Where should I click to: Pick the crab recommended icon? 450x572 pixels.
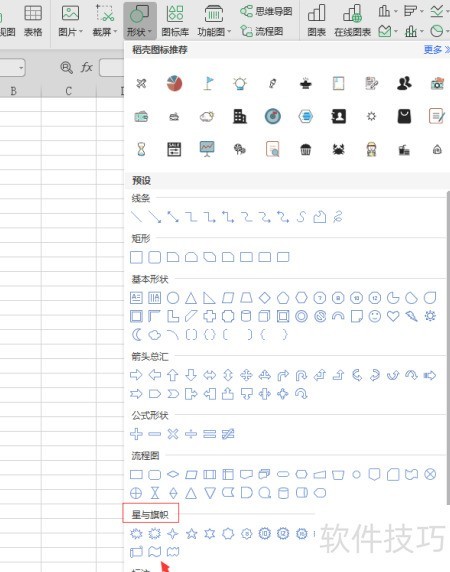pos(338,150)
